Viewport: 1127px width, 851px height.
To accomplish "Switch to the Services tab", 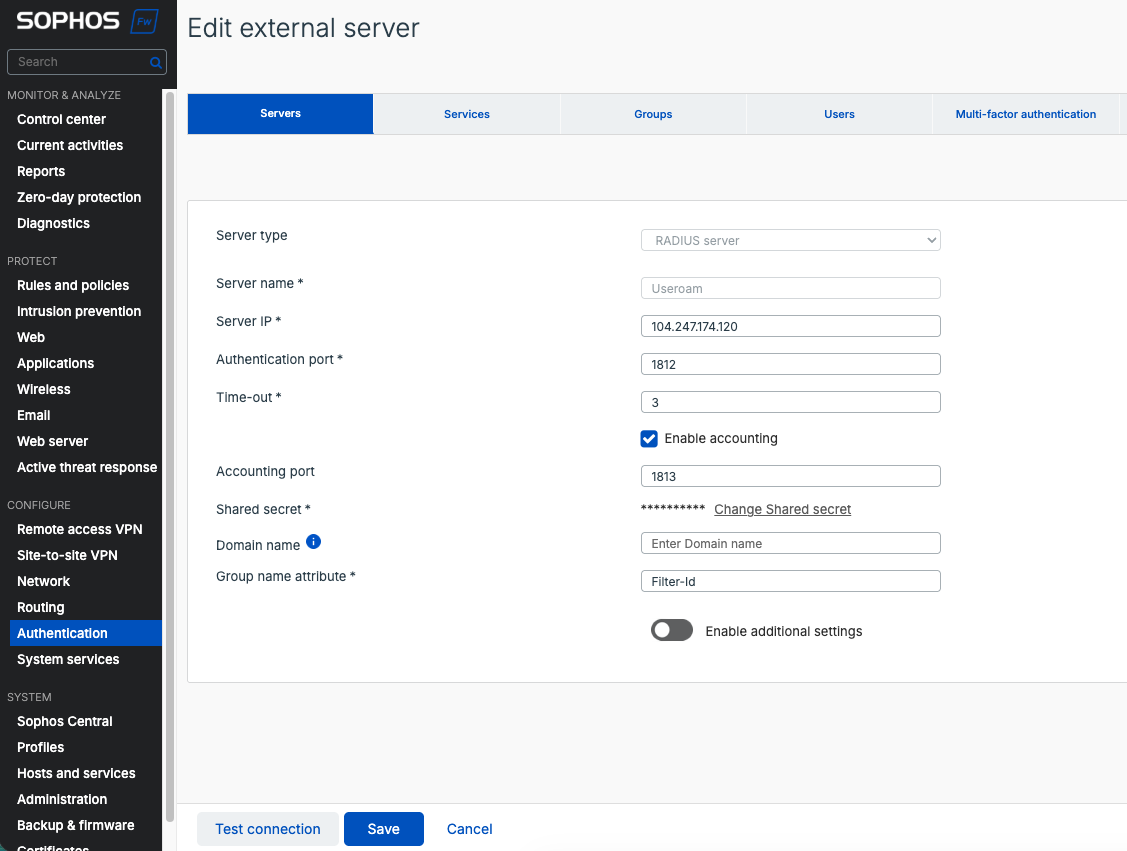I will pos(466,114).
